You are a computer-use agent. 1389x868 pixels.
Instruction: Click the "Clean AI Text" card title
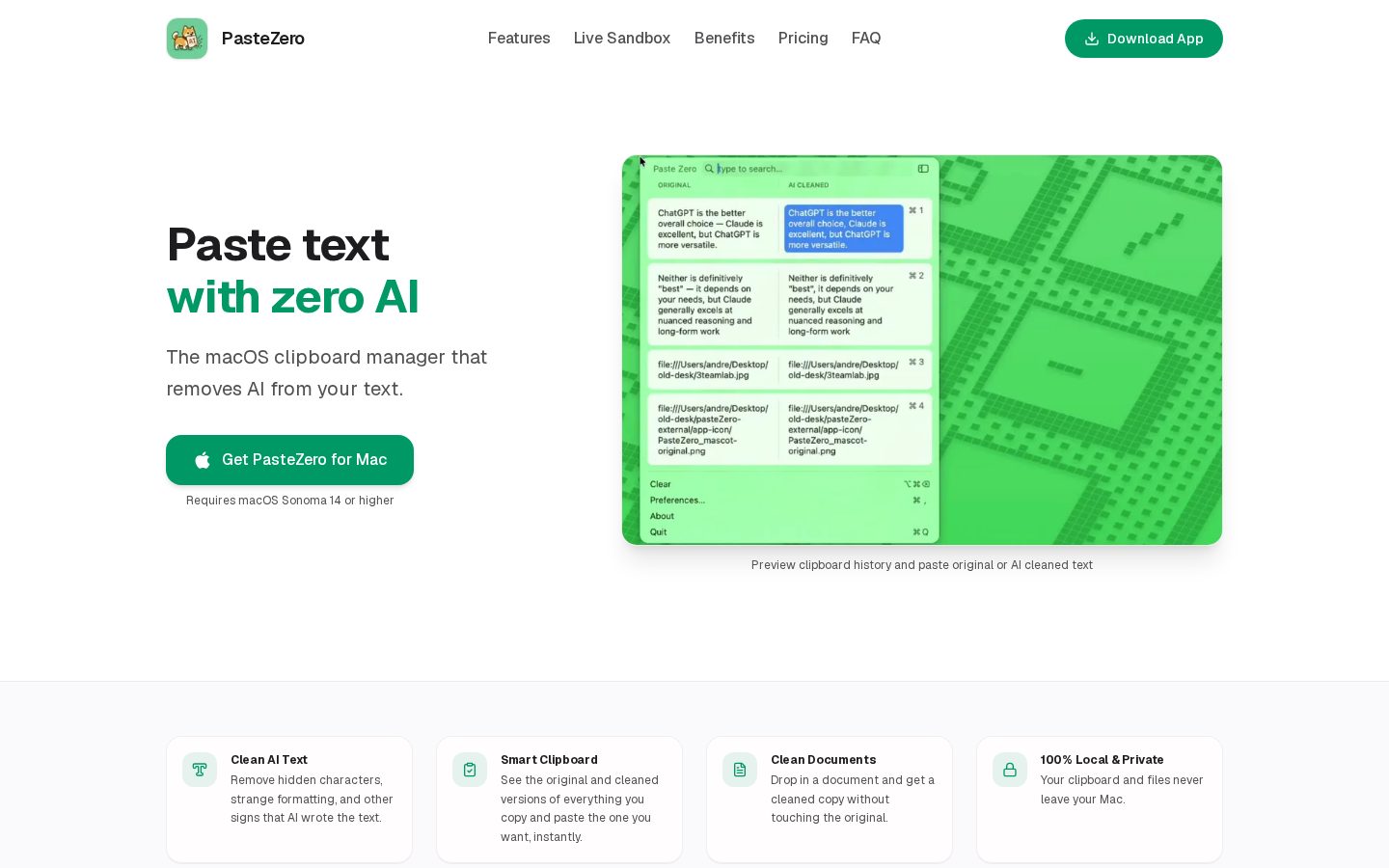(269, 760)
